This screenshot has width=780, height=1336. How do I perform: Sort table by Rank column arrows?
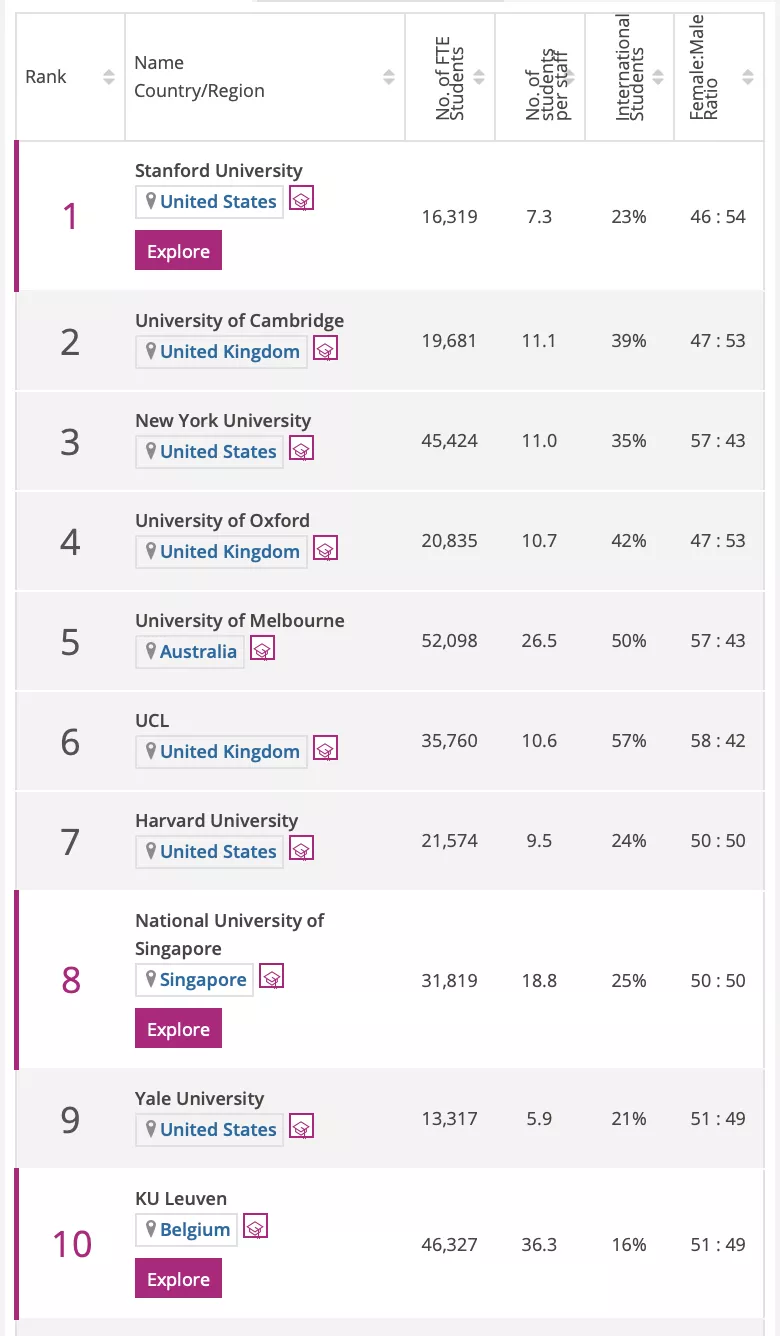(x=109, y=77)
